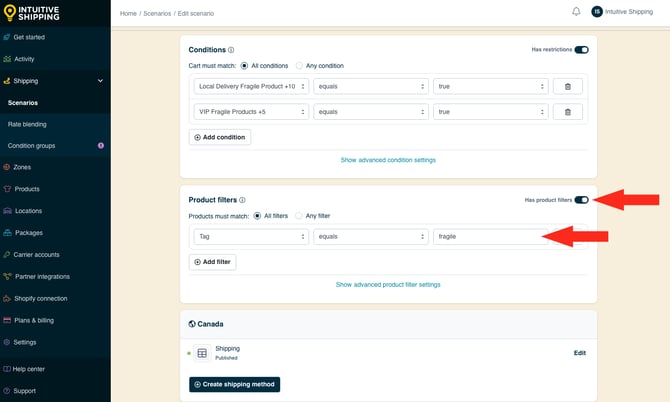Click Create shipping method button
Screen dimensions: 670x402
tap(235, 384)
